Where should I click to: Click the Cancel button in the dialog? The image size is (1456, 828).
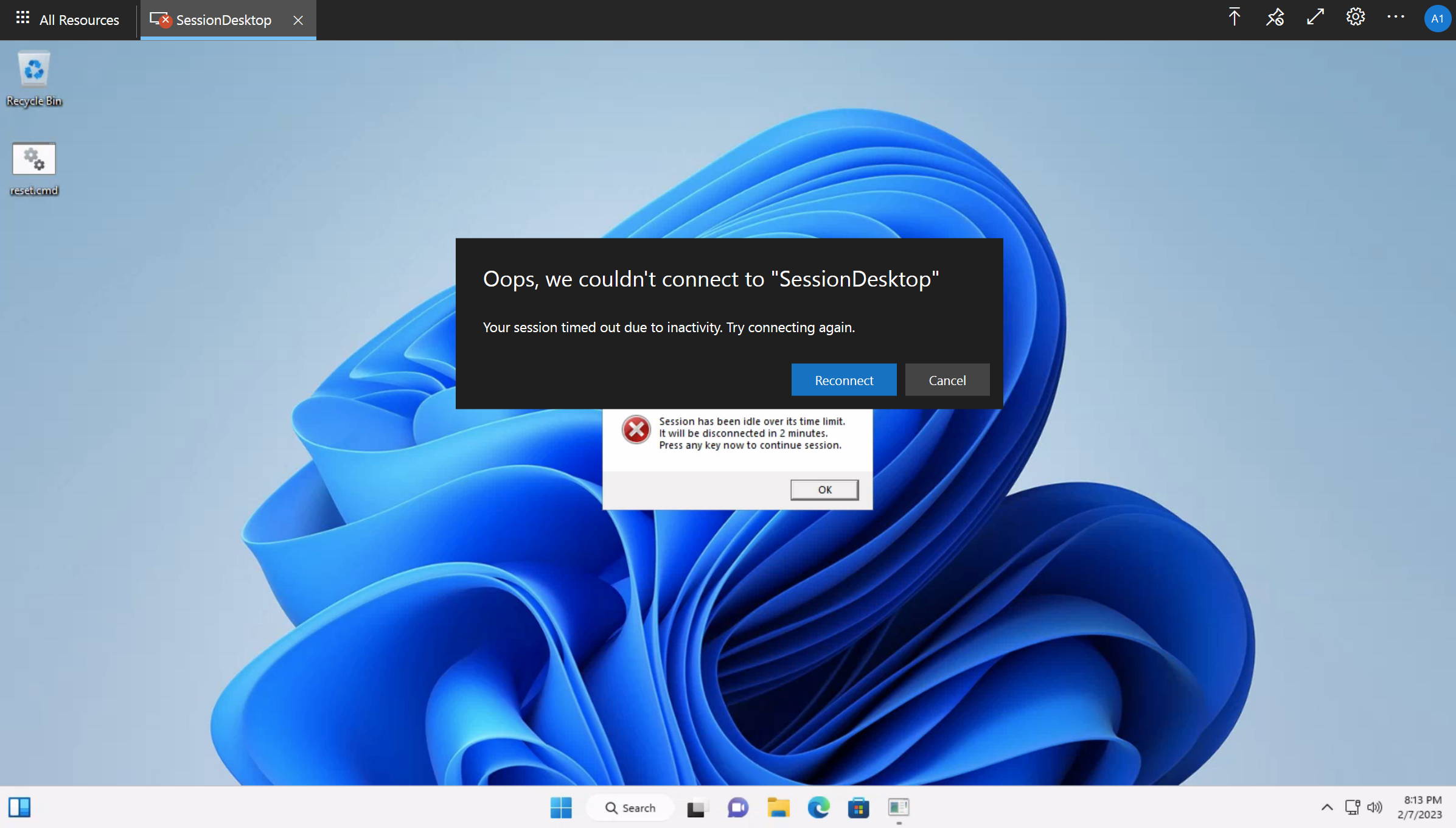coord(947,380)
